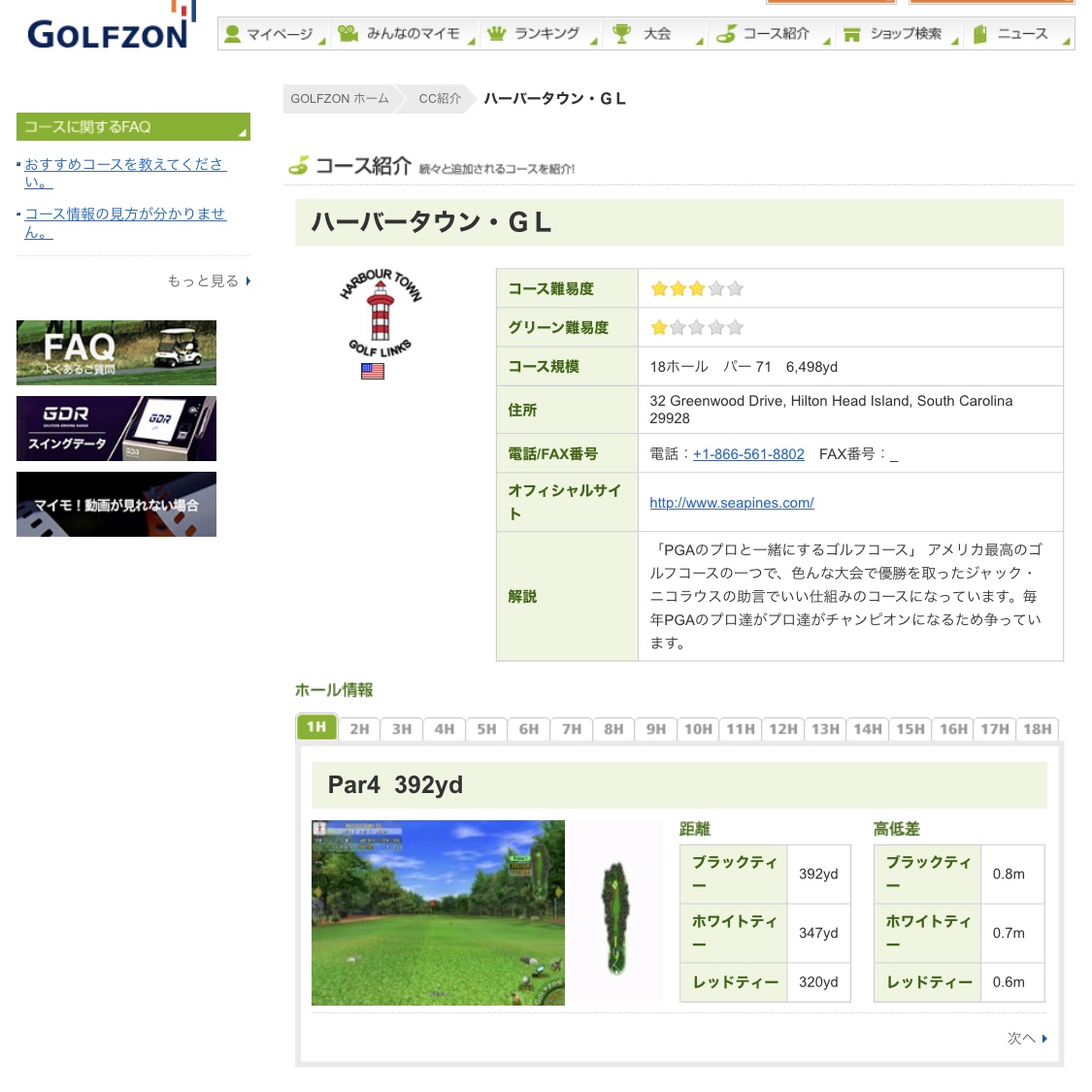Image resolution: width=1092 pixels, height=1092 pixels.
Task: Open the コース紹介 navigation menu
Action: (771, 33)
